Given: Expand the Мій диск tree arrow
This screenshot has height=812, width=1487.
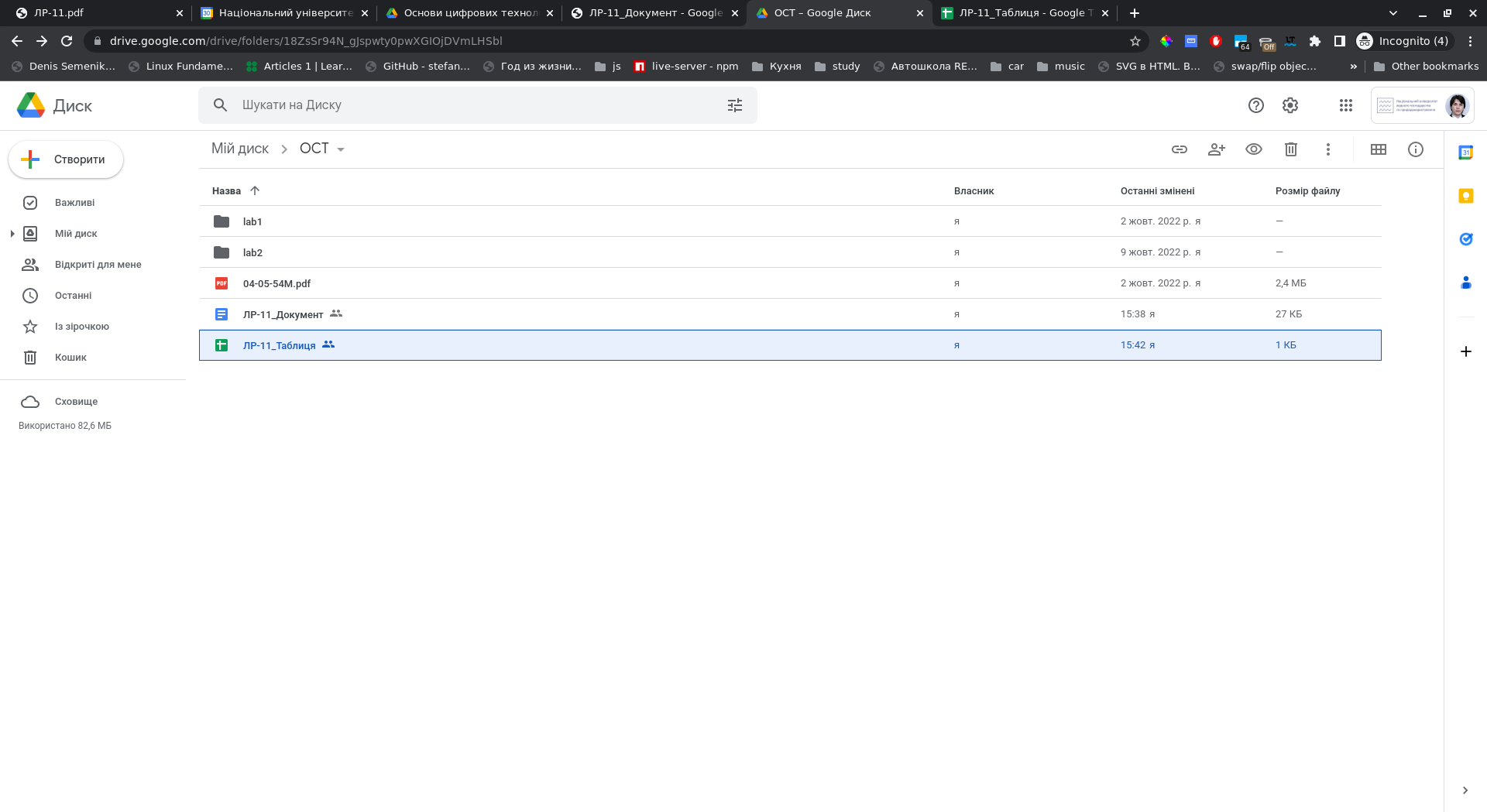Looking at the screenshot, I should click(x=12, y=234).
